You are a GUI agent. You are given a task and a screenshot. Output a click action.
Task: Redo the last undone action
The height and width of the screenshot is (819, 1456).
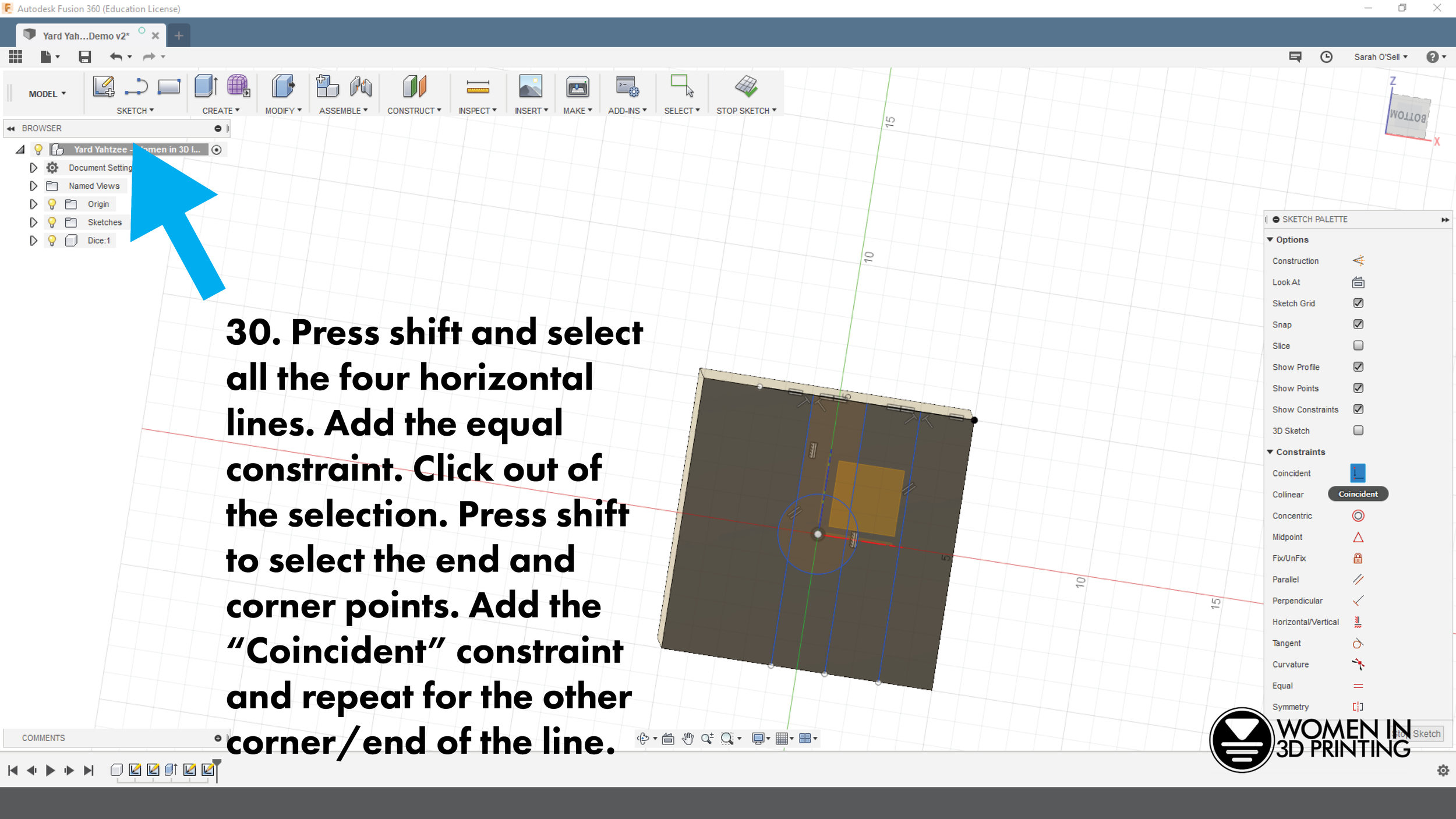click(x=149, y=57)
